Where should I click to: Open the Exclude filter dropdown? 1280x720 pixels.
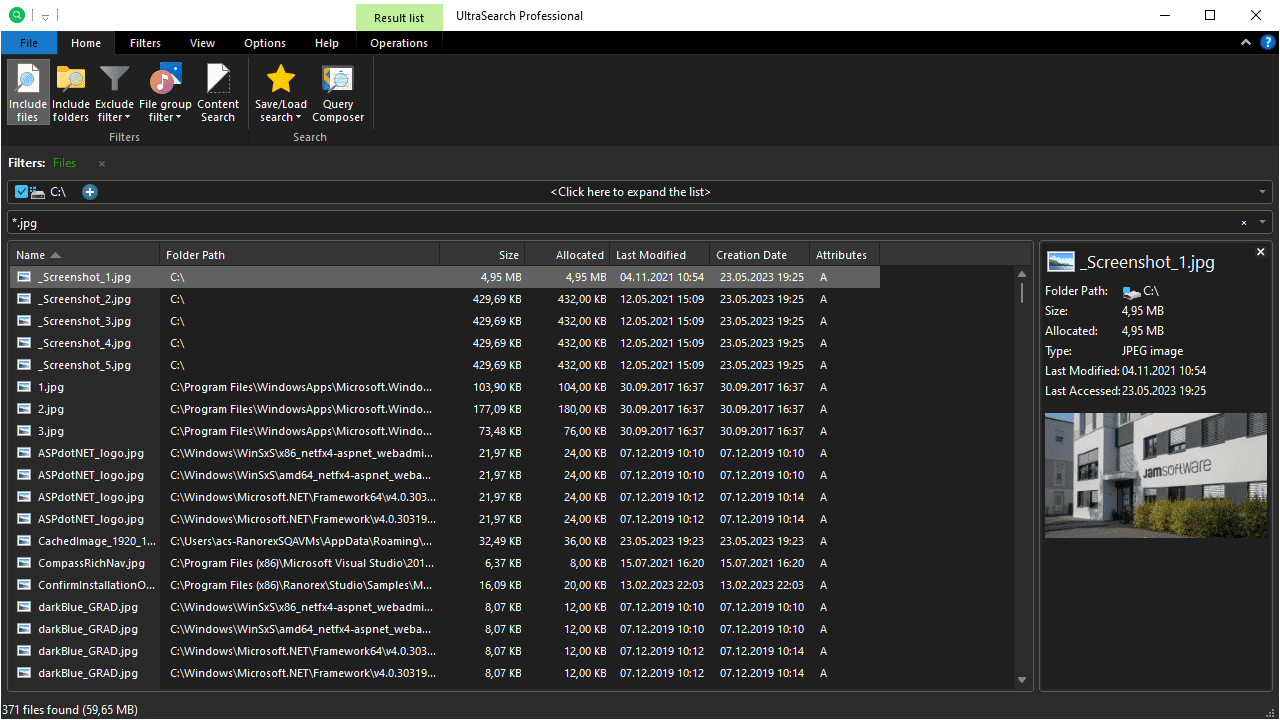(114, 92)
